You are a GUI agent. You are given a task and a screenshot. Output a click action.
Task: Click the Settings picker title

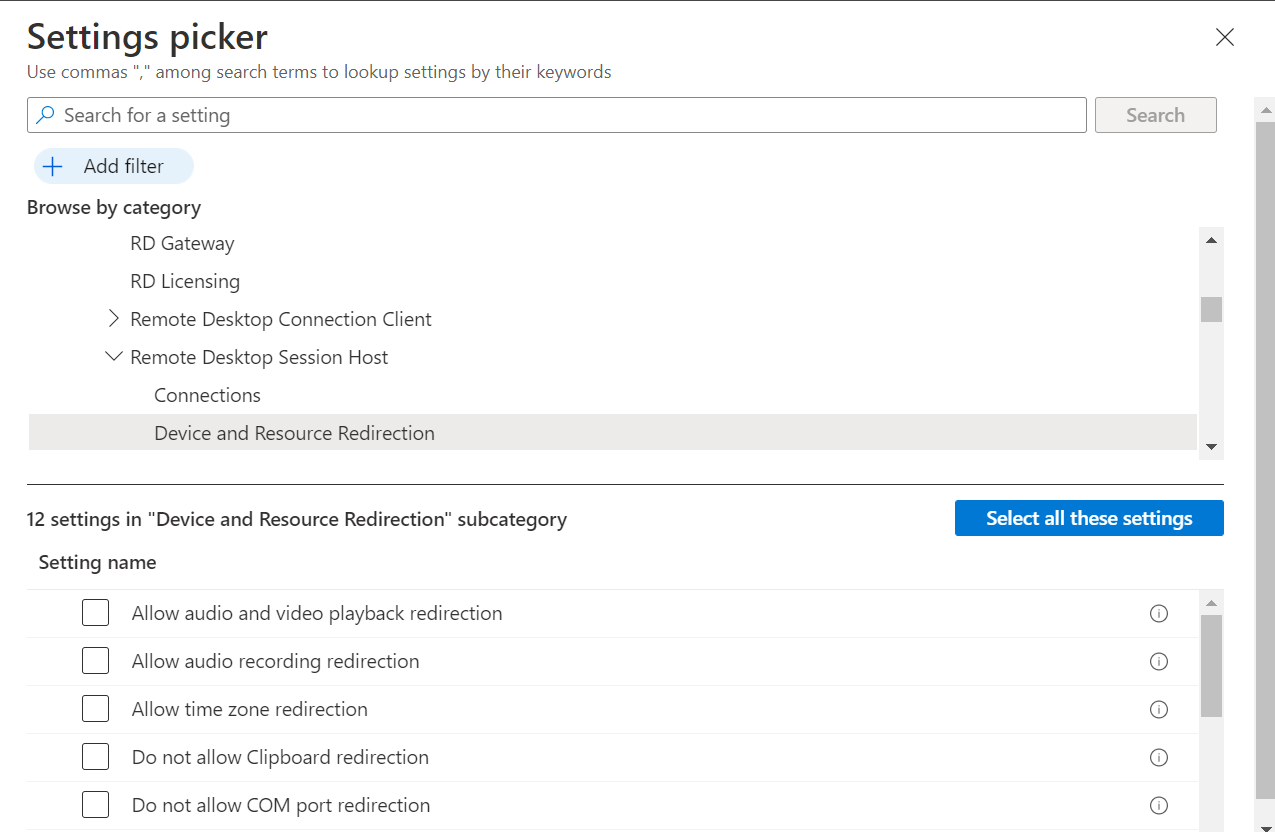click(x=147, y=37)
